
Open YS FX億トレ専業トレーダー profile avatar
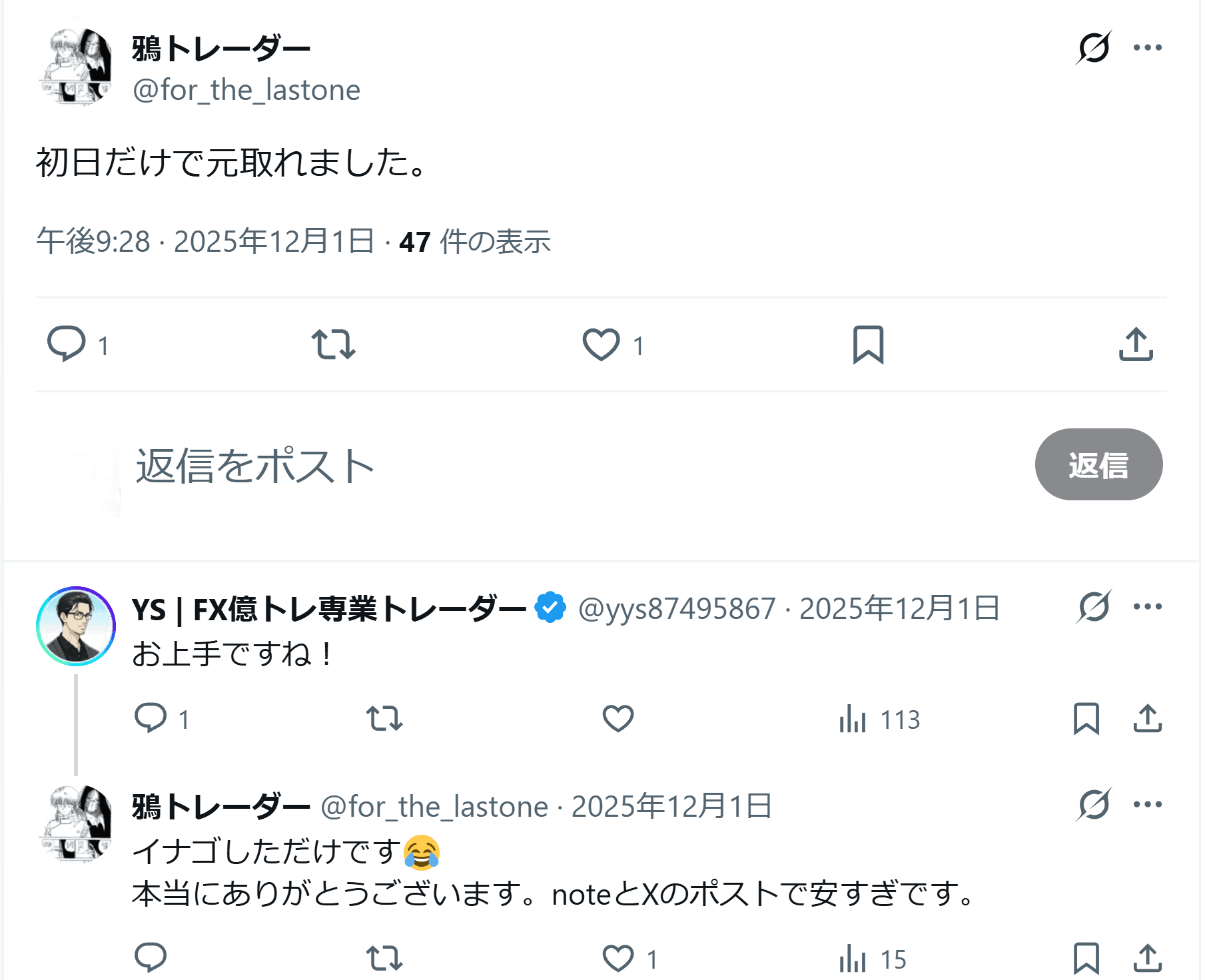76,626
